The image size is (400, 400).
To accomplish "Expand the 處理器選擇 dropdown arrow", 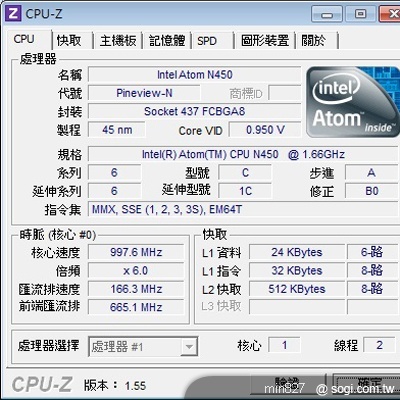I will point(189,347).
